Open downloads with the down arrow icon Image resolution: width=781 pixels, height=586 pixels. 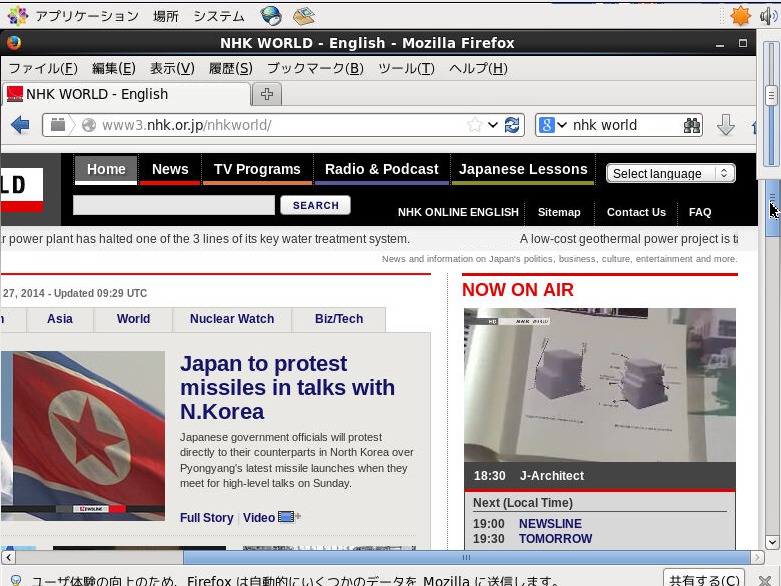726,124
